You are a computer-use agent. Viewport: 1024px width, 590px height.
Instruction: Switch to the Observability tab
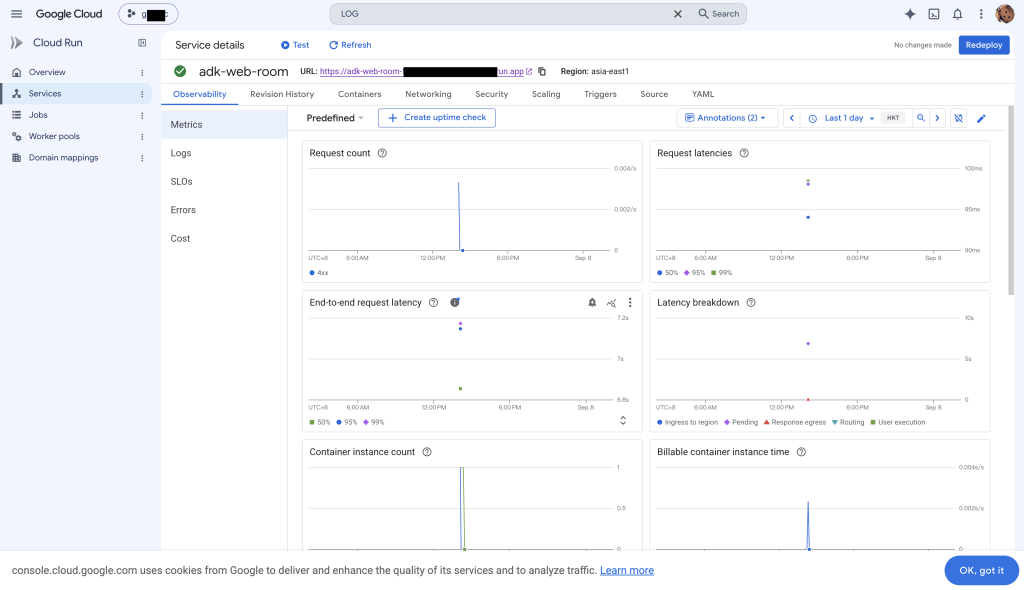click(x=200, y=94)
